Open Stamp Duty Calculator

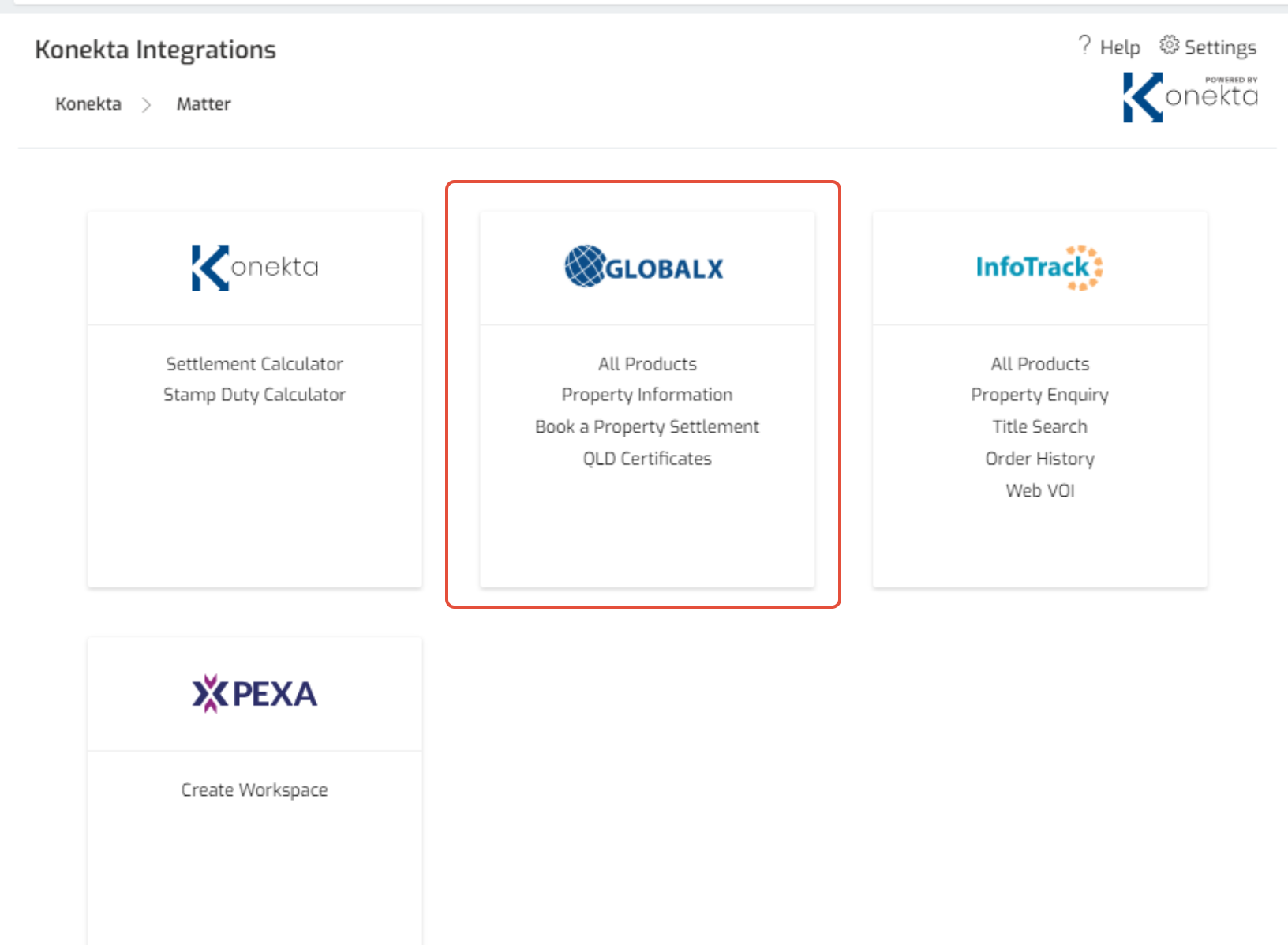click(254, 395)
